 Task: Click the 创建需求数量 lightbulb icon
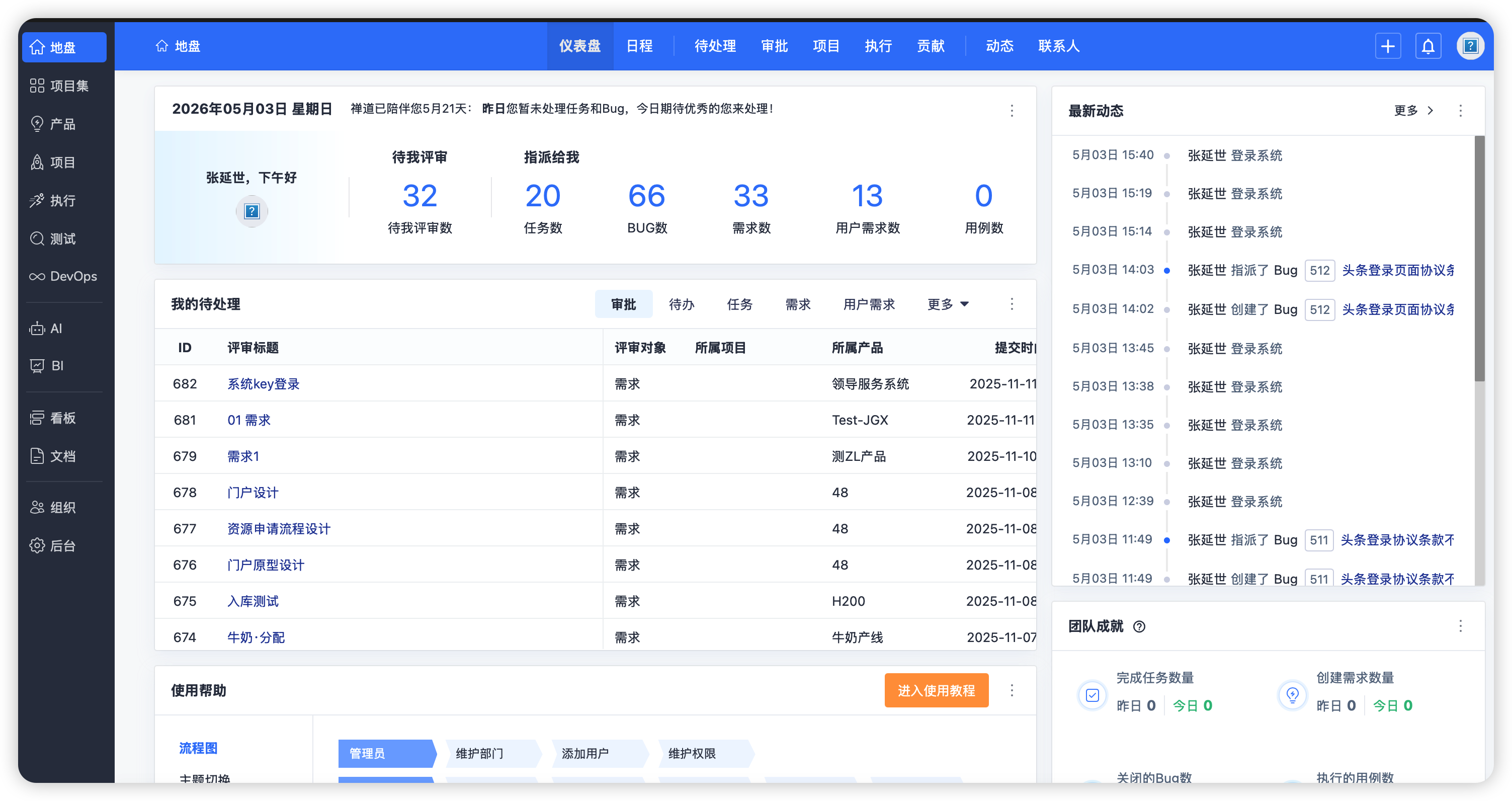[x=1293, y=695]
